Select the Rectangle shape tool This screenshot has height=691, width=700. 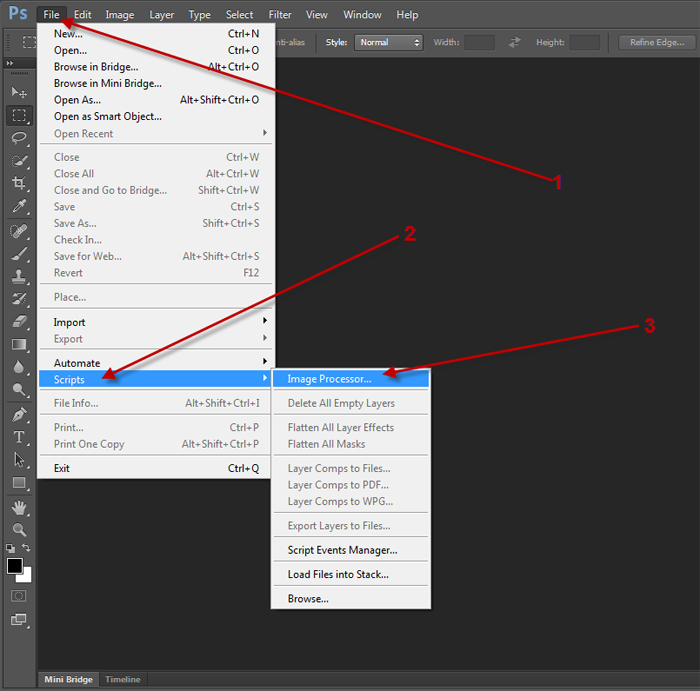click(x=19, y=483)
